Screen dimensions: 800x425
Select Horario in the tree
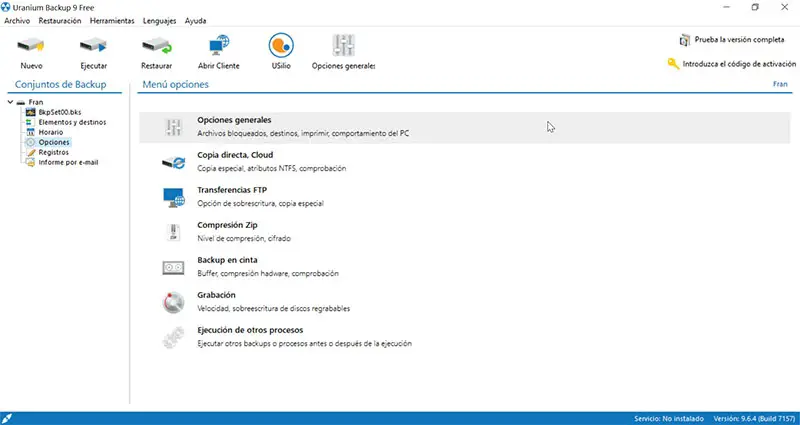pos(51,132)
